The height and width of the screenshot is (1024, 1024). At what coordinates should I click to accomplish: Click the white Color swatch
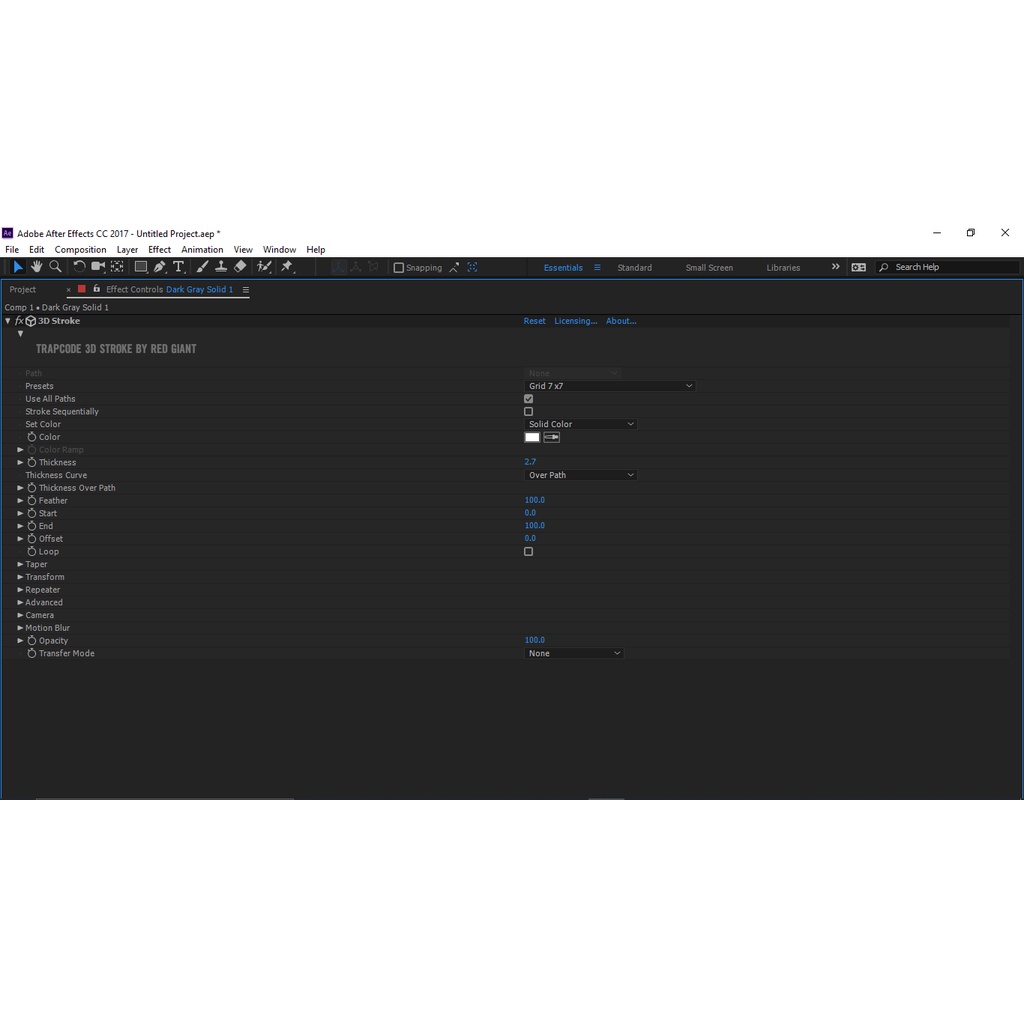pos(532,437)
